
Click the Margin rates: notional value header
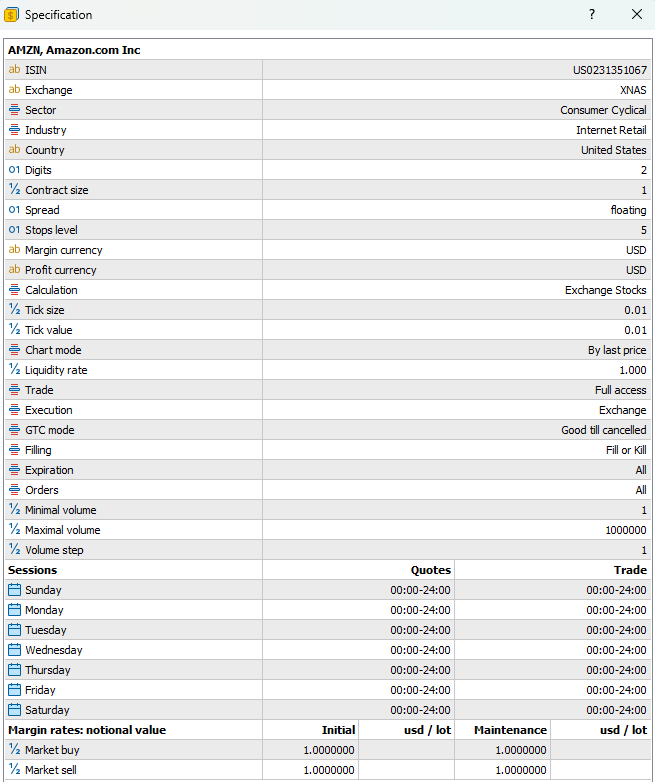pyautogui.click(x=87, y=730)
